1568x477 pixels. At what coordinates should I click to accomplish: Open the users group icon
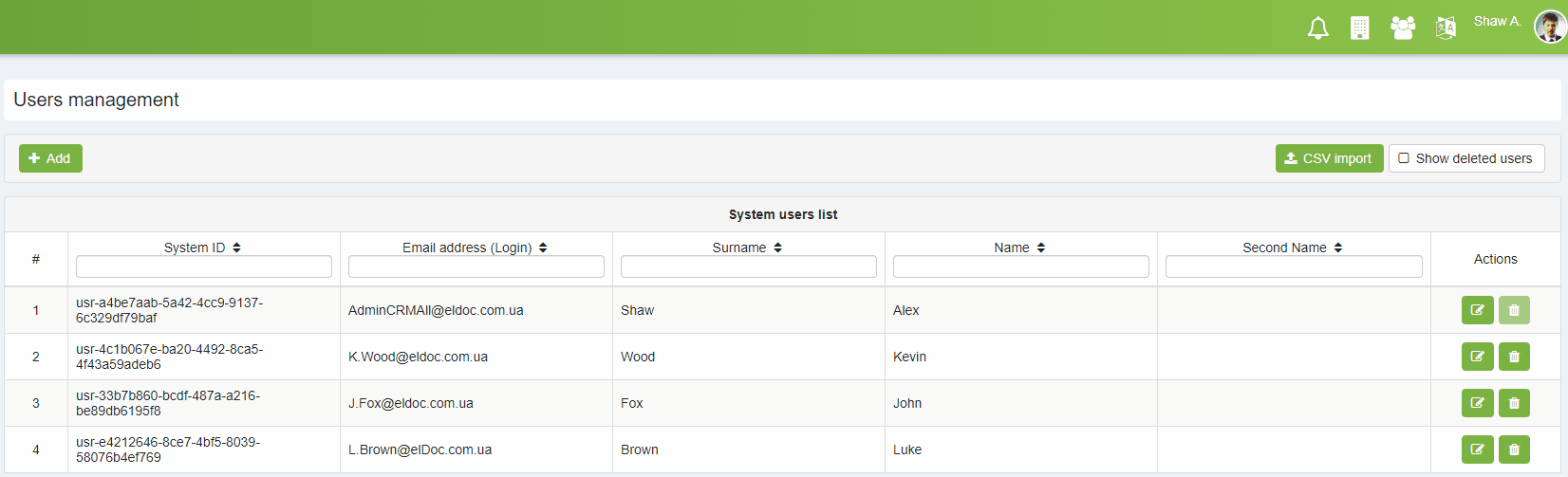pos(1402,28)
